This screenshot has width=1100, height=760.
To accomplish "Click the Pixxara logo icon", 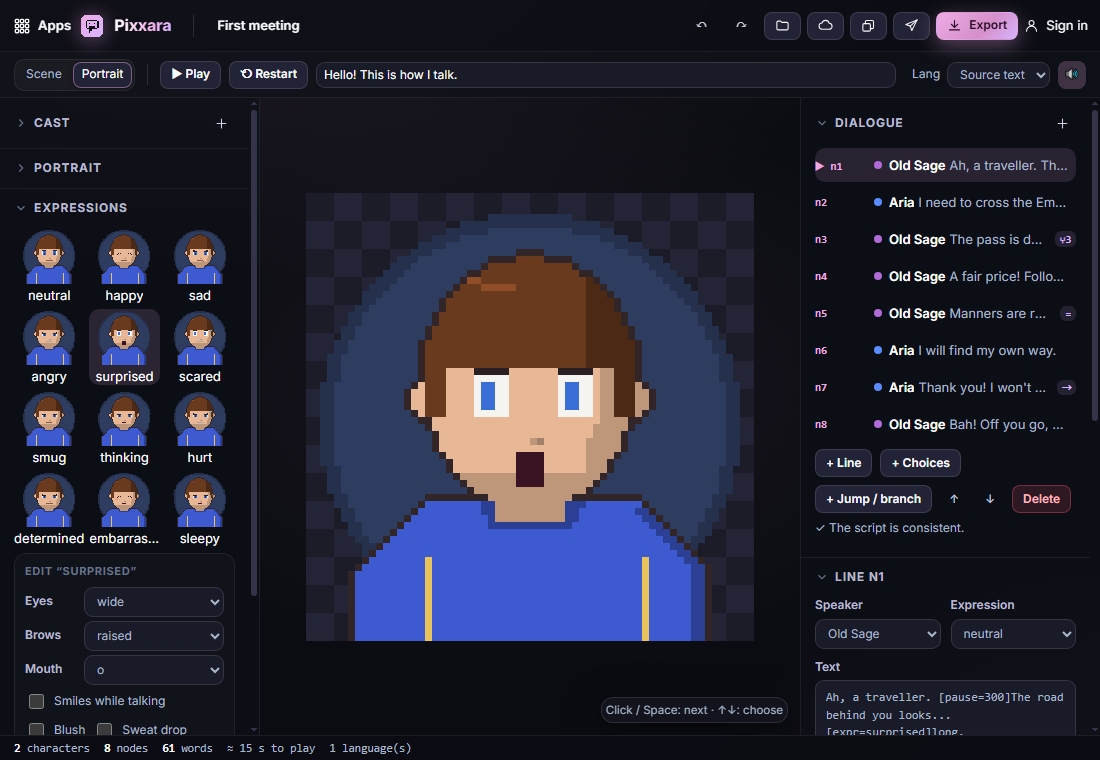I will pyautogui.click(x=92, y=26).
